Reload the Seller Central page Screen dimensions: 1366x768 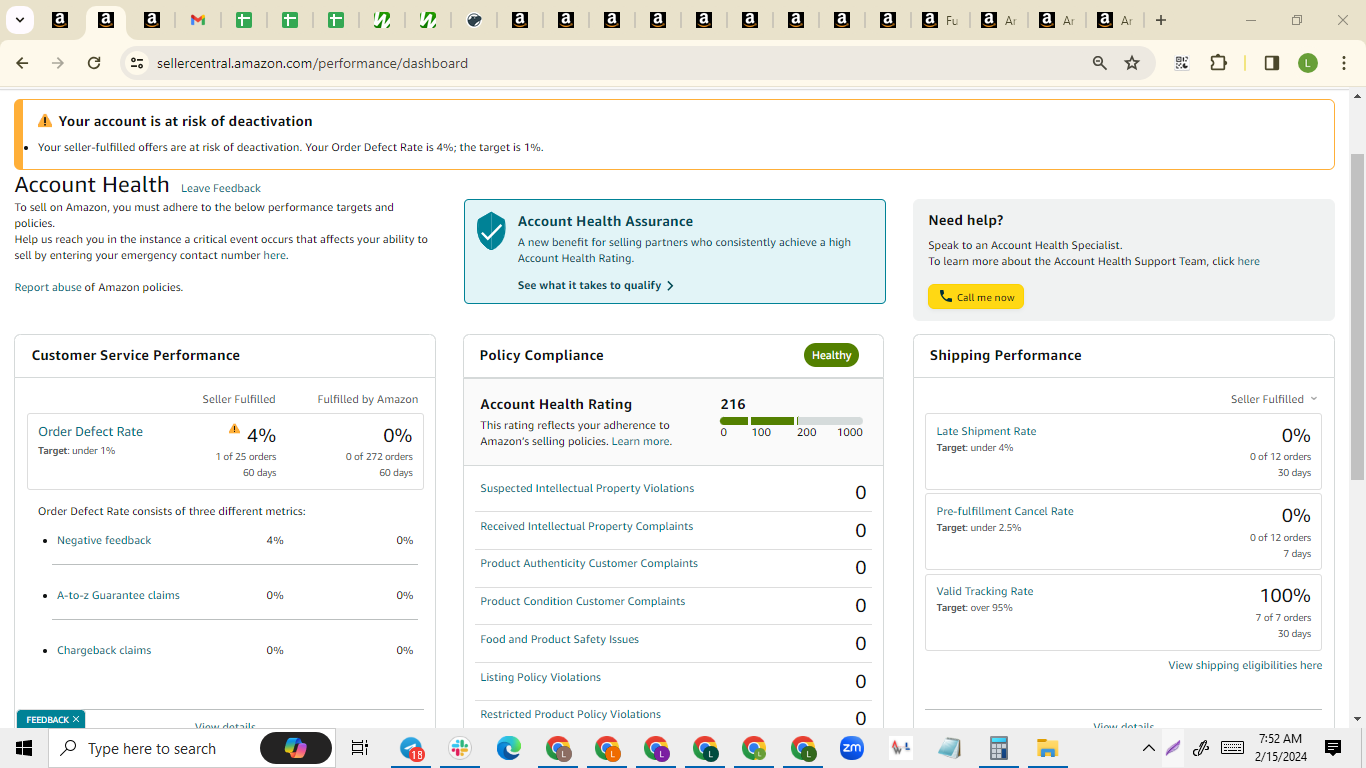pyautogui.click(x=94, y=63)
